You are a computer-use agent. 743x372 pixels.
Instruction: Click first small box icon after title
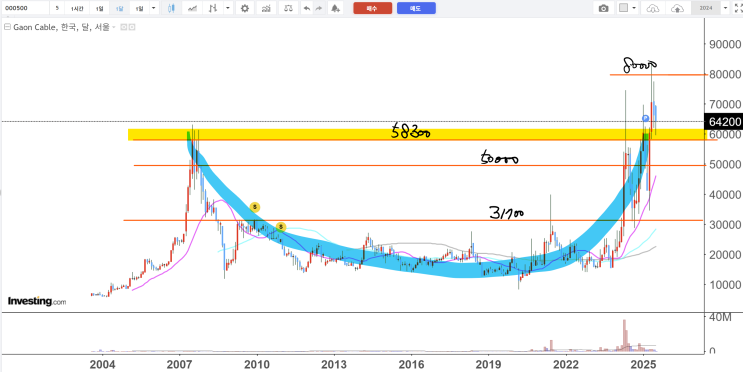[x=124, y=27]
